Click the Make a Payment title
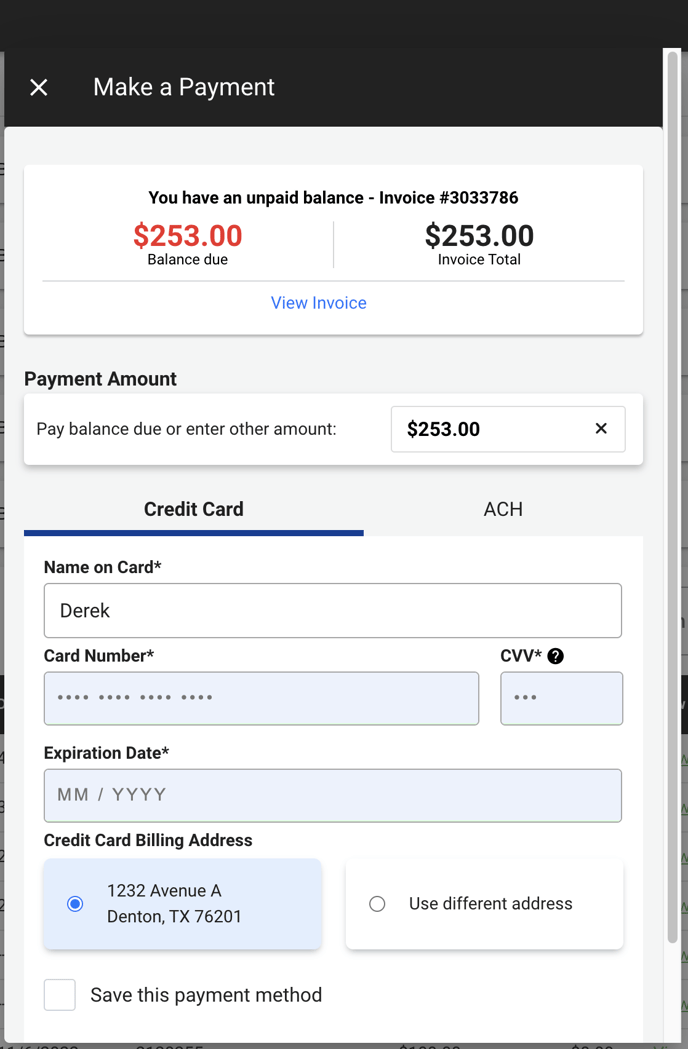The width and height of the screenshot is (688, 1049). click(184, 87)
